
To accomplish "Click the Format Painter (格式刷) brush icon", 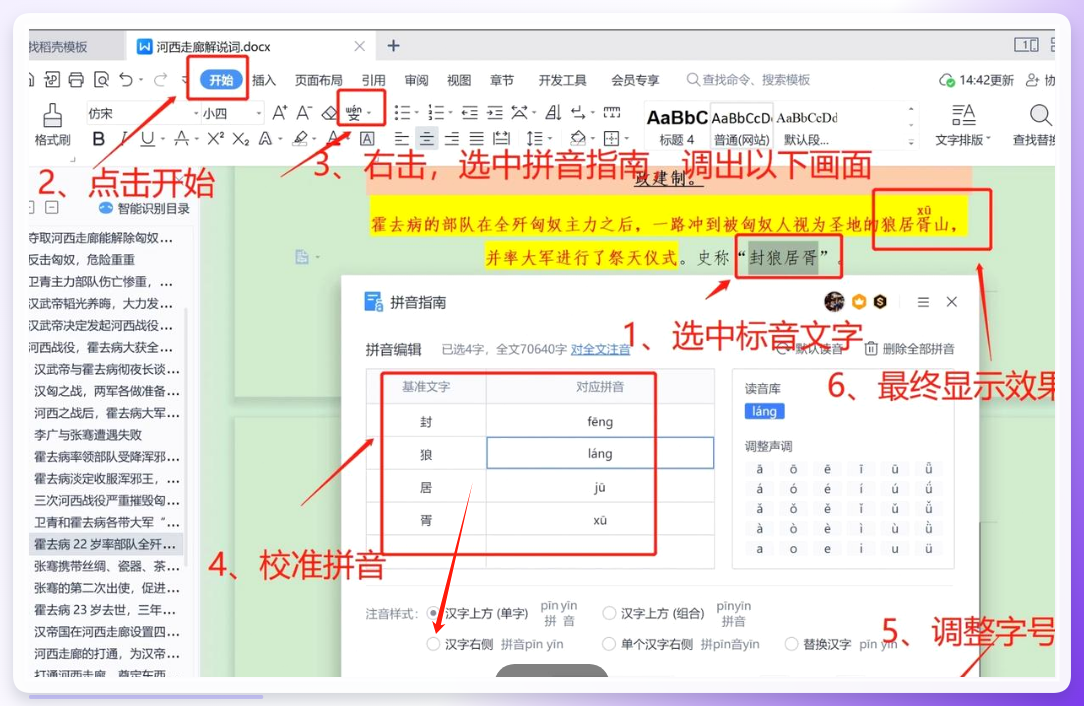I will 53,116.
